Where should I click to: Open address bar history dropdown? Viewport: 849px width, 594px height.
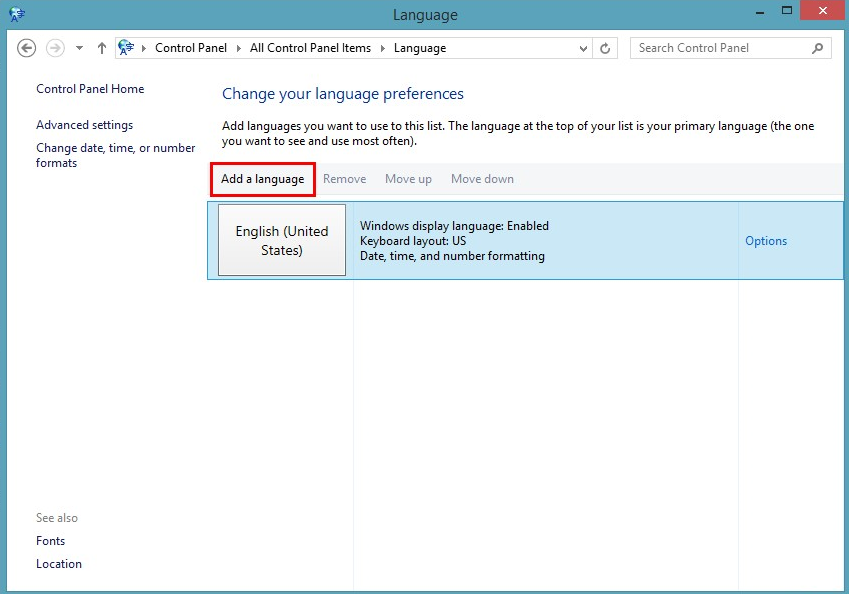click(x=583, y=48)
